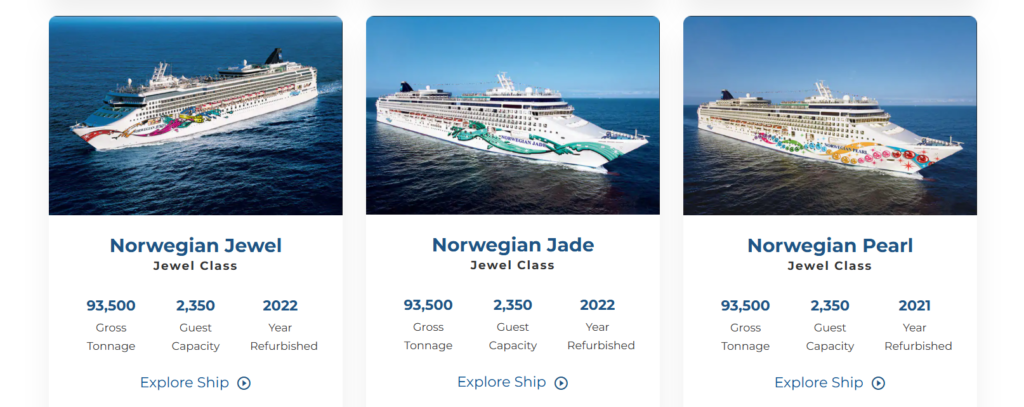Viewport: 1024px width, 407px height.
Task: Click the circled arrow icon under Norwegian Pearl
Action: [878, 383]
